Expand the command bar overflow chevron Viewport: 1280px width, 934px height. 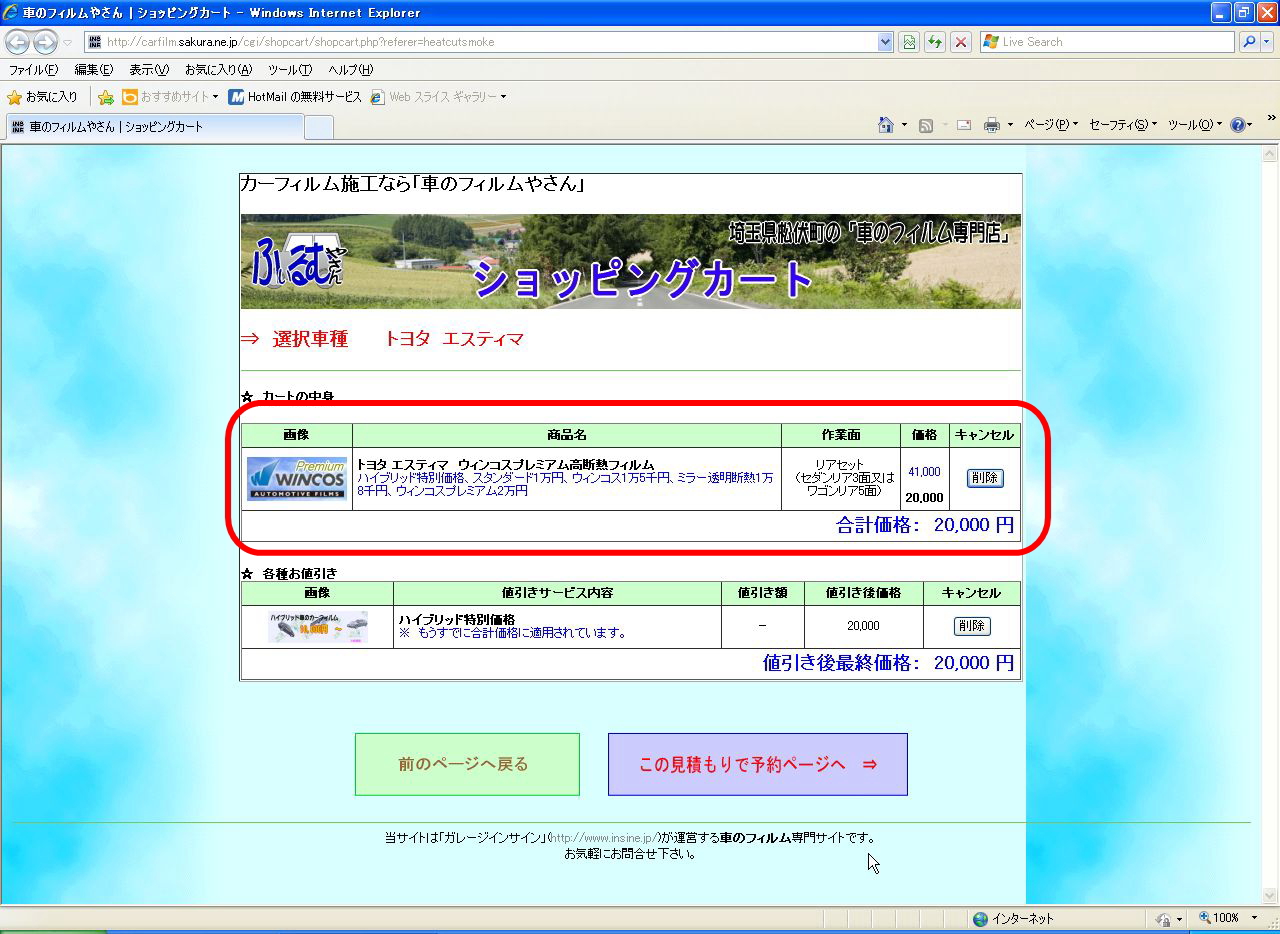point(1272,119)
